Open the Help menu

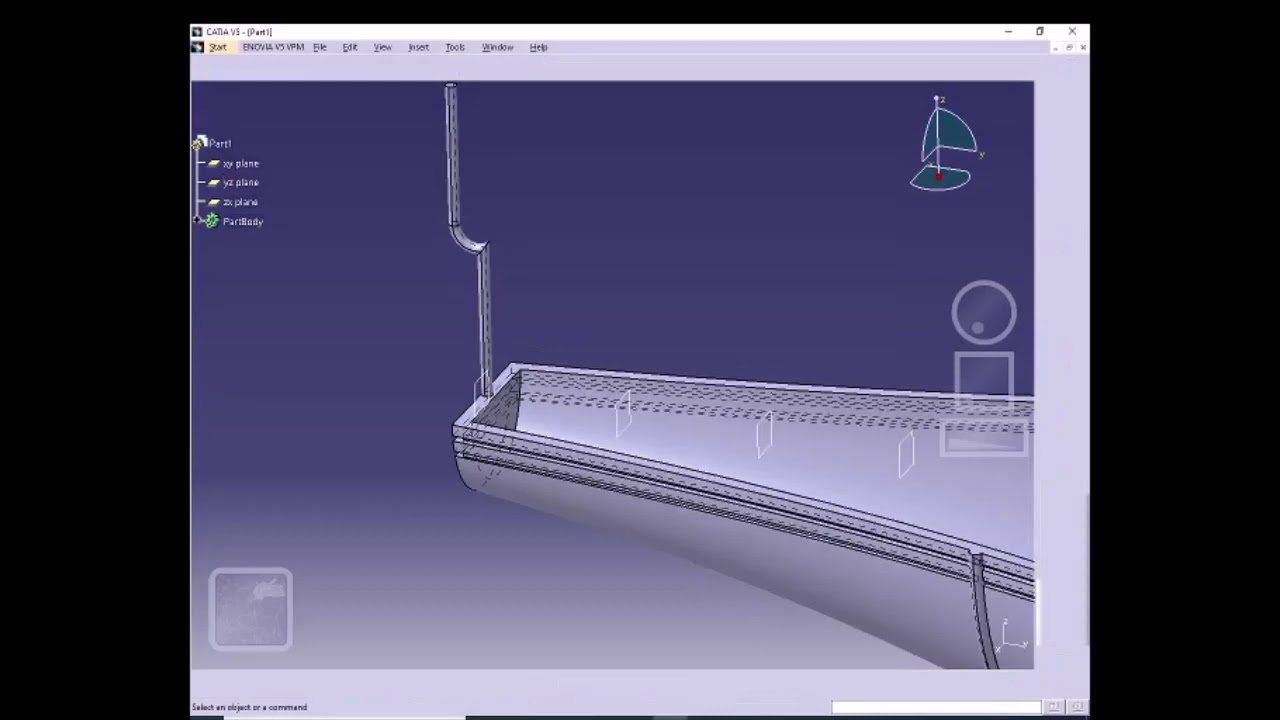click(538, 47)
